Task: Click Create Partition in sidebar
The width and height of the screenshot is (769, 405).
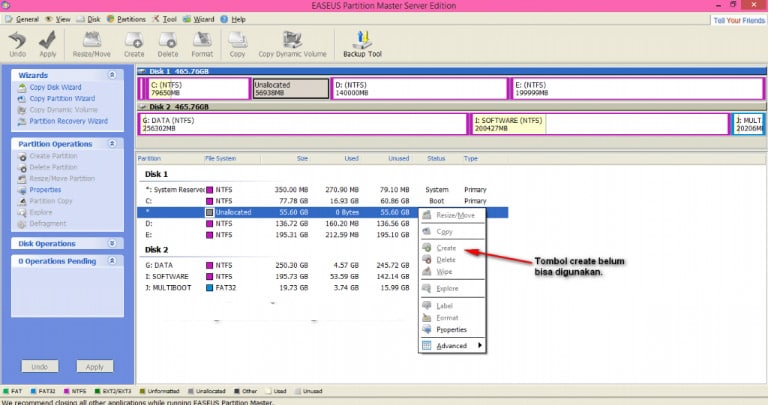Action: [48, 156]
